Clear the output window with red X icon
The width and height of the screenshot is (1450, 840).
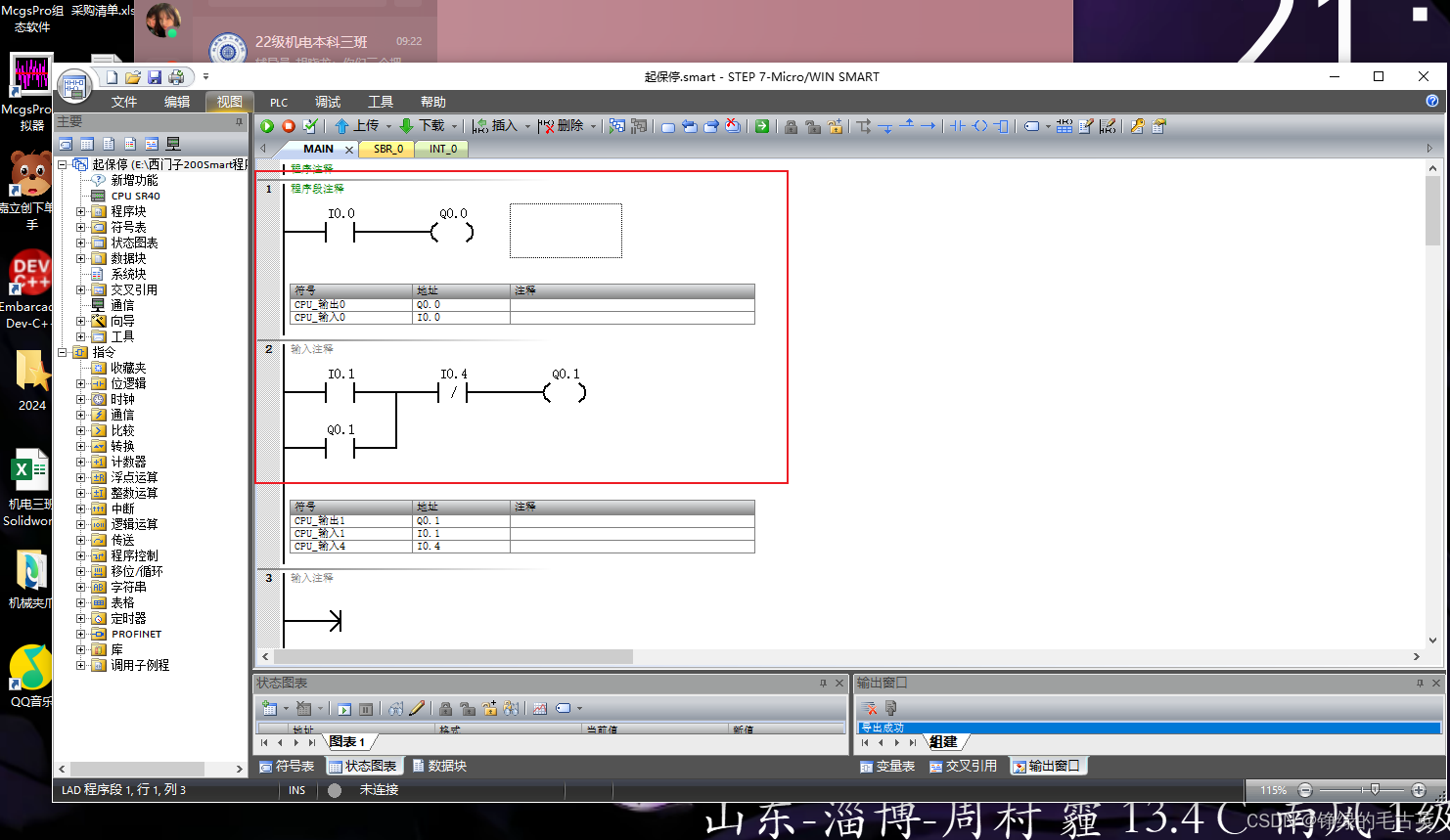(869, 708)
